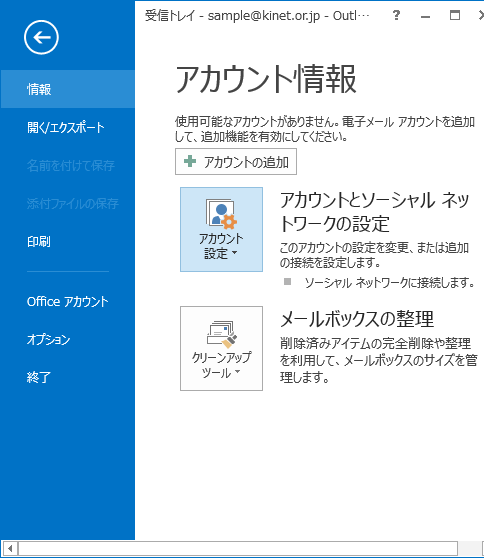484x558 pixels.
Task: Click the アカウントとソーシャル ネットワークの設定 heading
Action: click(375, 211)
